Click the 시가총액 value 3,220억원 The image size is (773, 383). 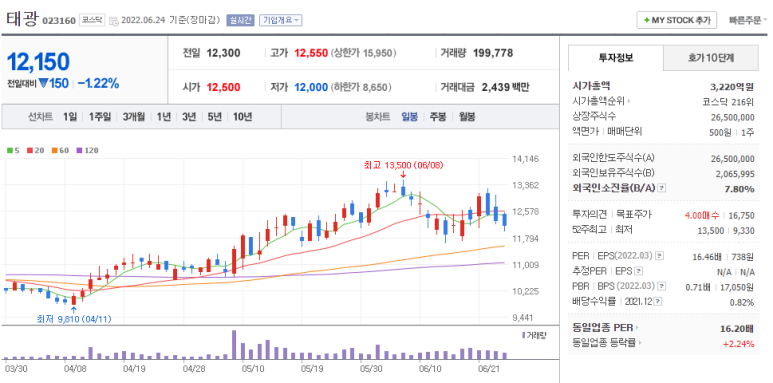coord(732,87)
